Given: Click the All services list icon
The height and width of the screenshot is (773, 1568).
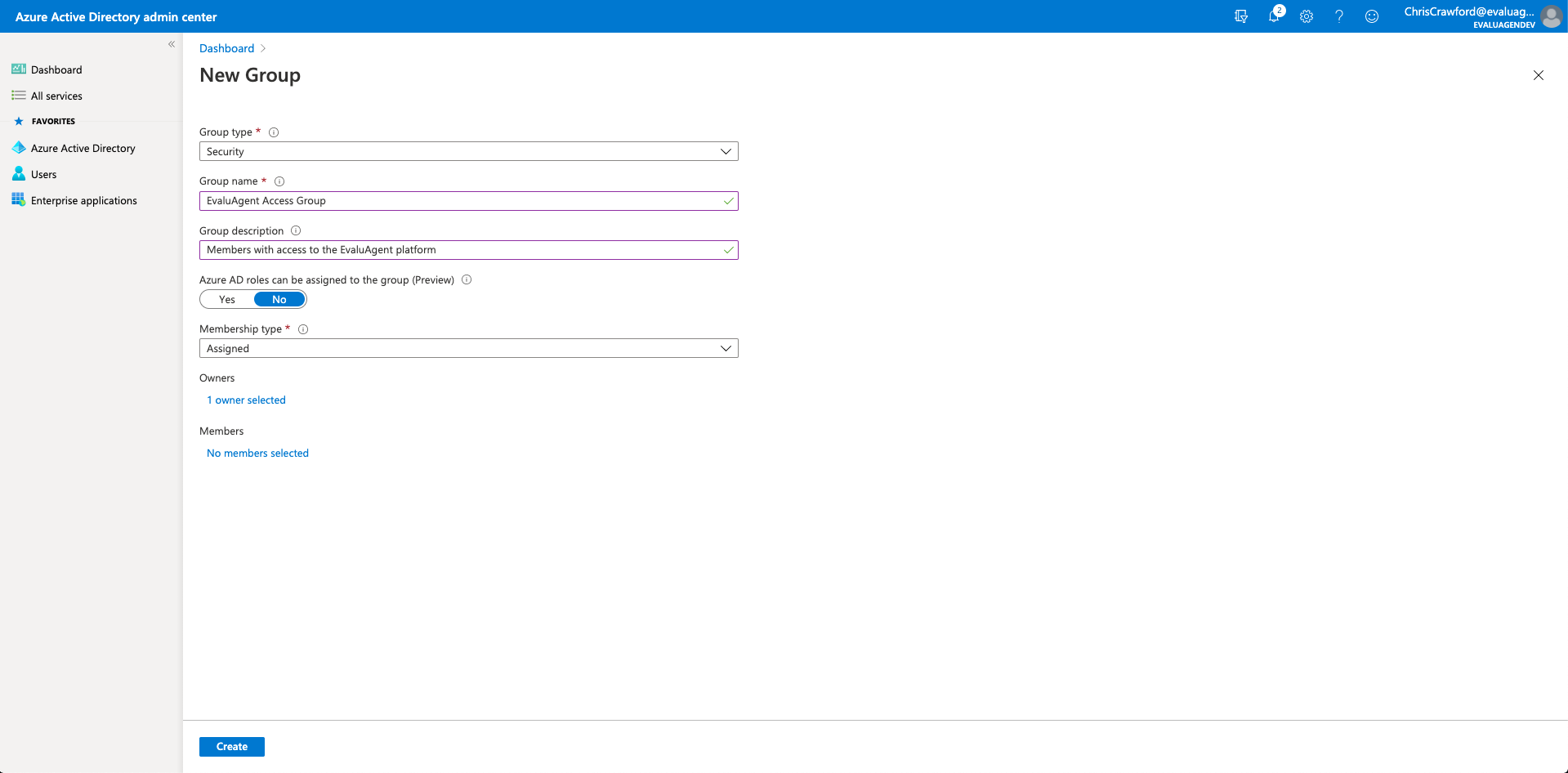Looking at the screenshot, I should pos(19,96).
